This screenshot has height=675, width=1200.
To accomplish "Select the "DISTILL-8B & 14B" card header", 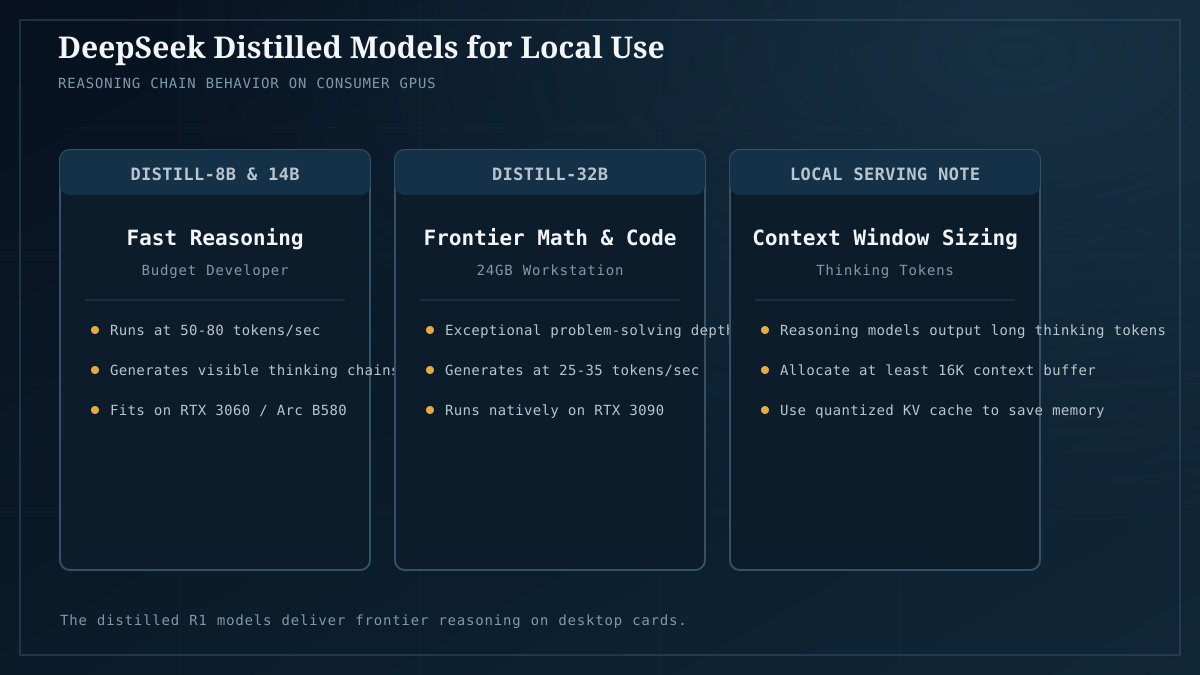I will coord(215,173).
